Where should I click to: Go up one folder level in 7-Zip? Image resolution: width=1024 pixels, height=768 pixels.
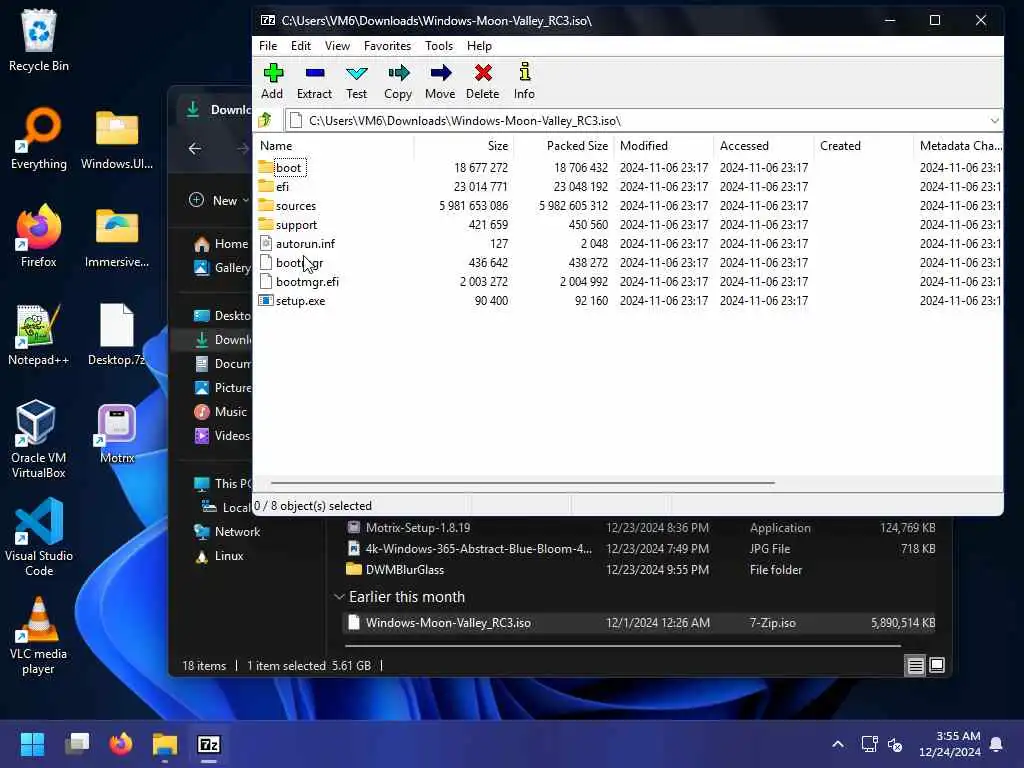pos(265,120)
